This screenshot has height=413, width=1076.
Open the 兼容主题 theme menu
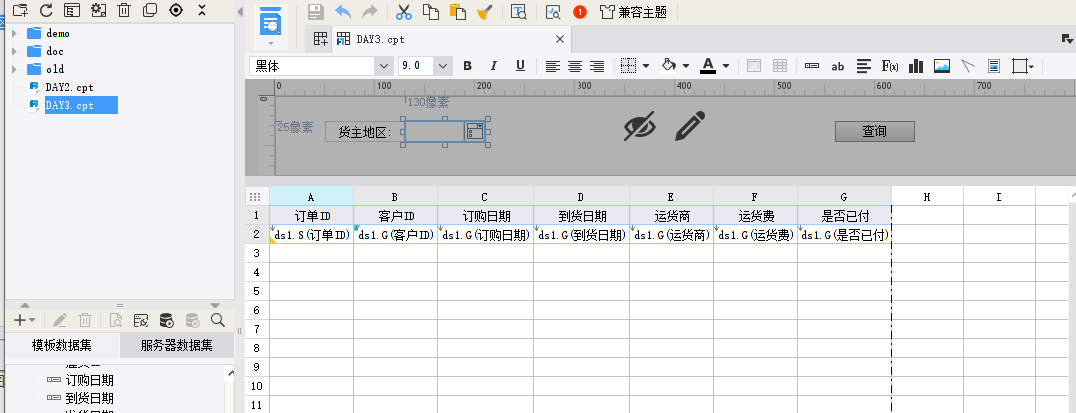pyautogui.click(x=633, y=12)
